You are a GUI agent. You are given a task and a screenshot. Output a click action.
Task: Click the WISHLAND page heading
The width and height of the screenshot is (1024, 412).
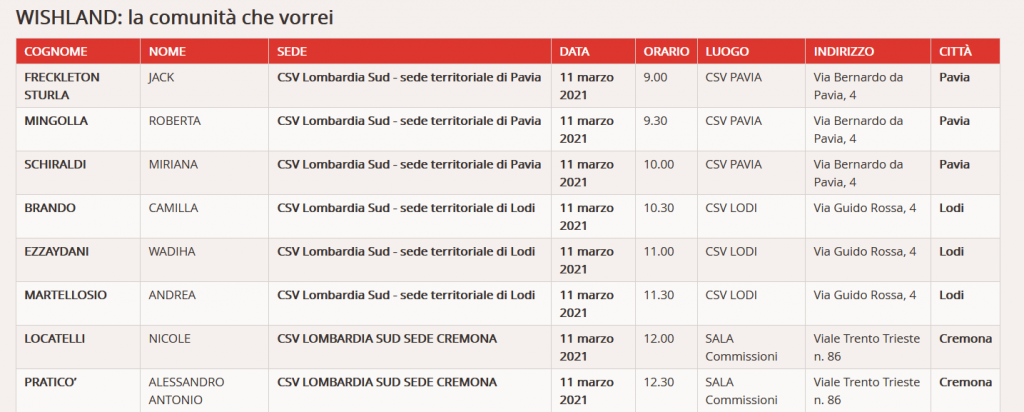[175, 18]
